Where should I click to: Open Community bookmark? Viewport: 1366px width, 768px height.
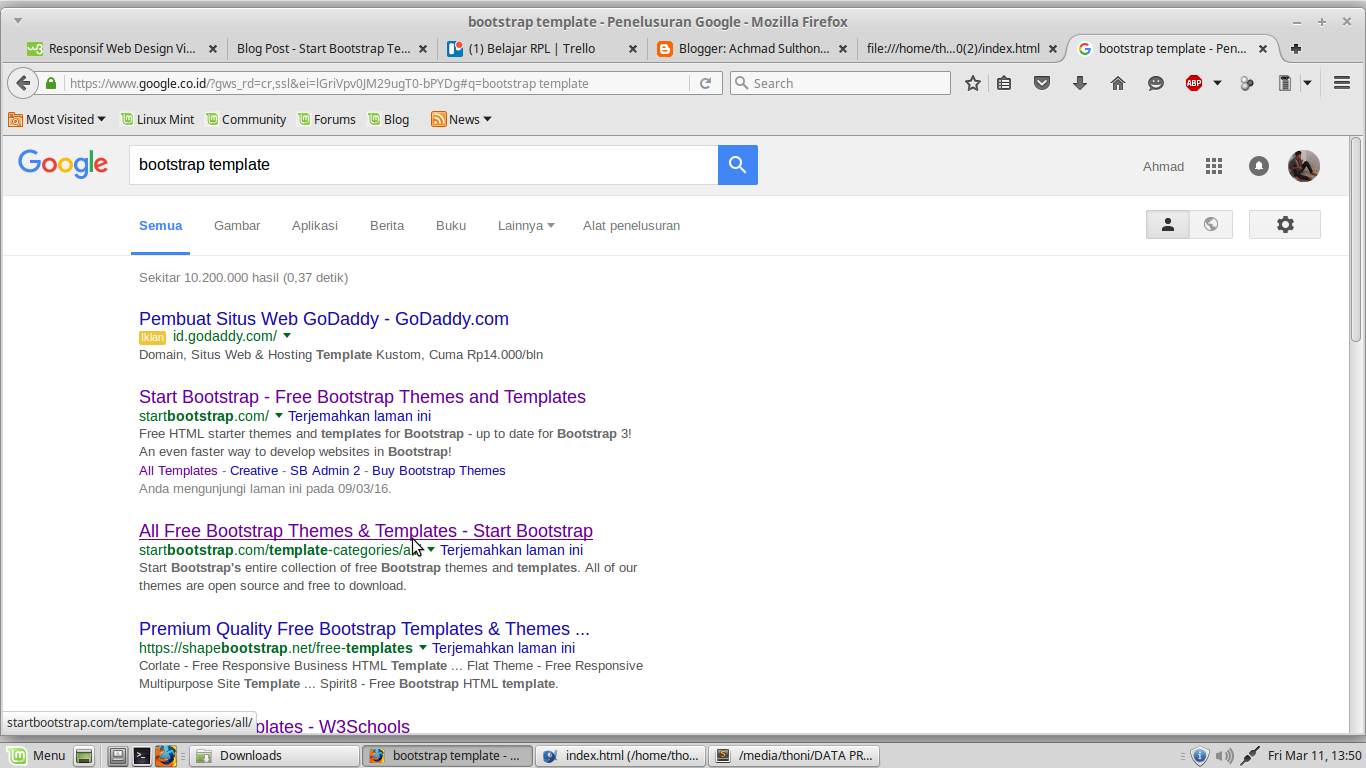[x=245, y=119]
